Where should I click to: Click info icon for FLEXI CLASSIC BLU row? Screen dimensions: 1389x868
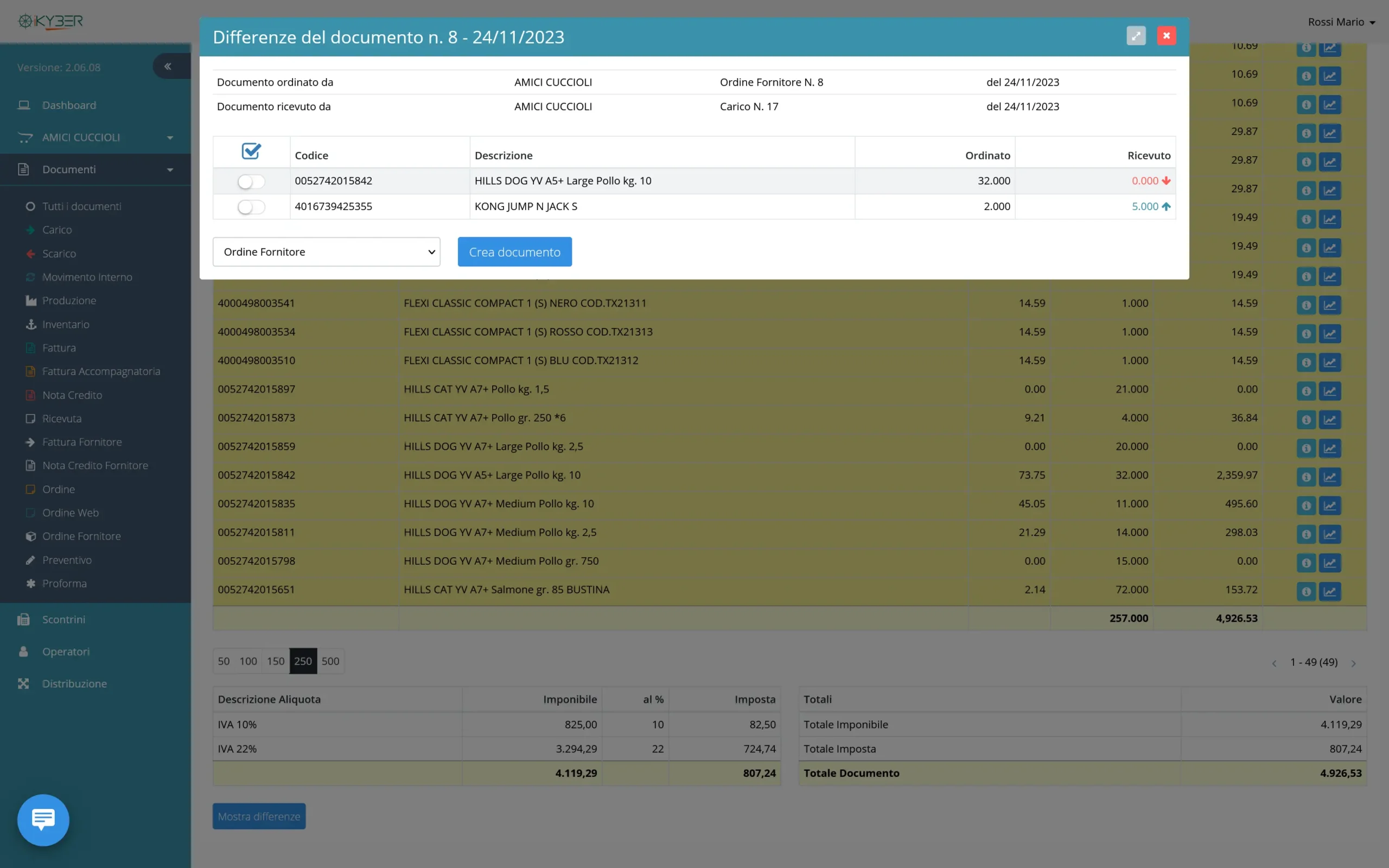click(1306, 362)
